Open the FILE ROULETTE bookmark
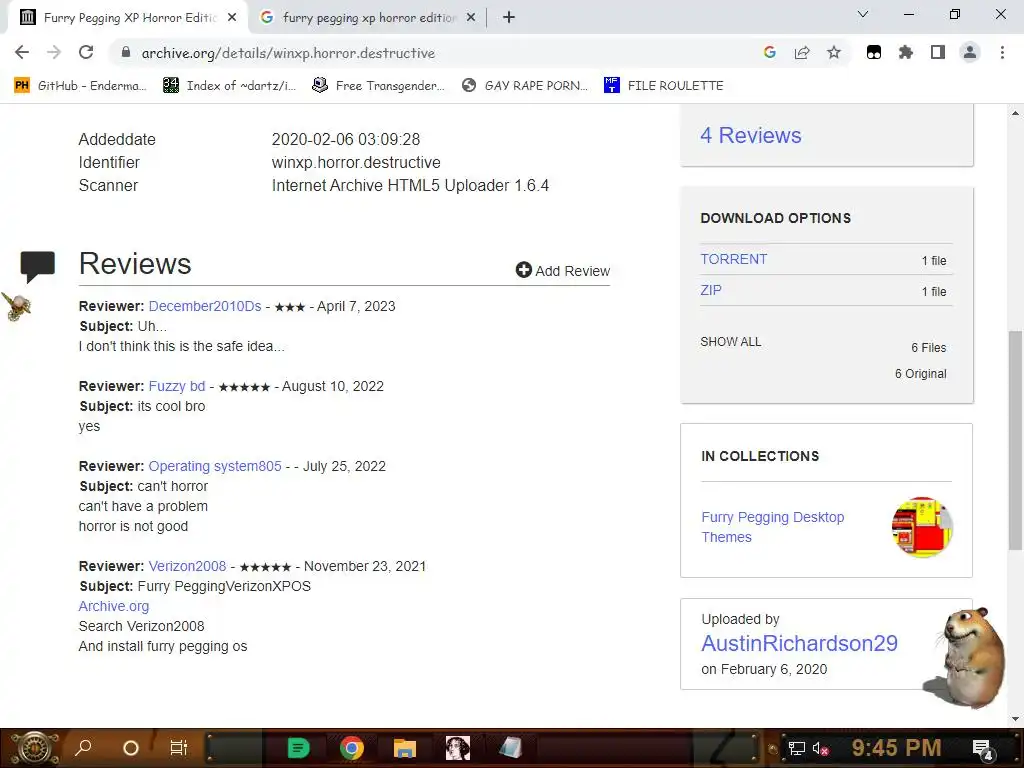 pyautogui.click(x=664, y=86)
